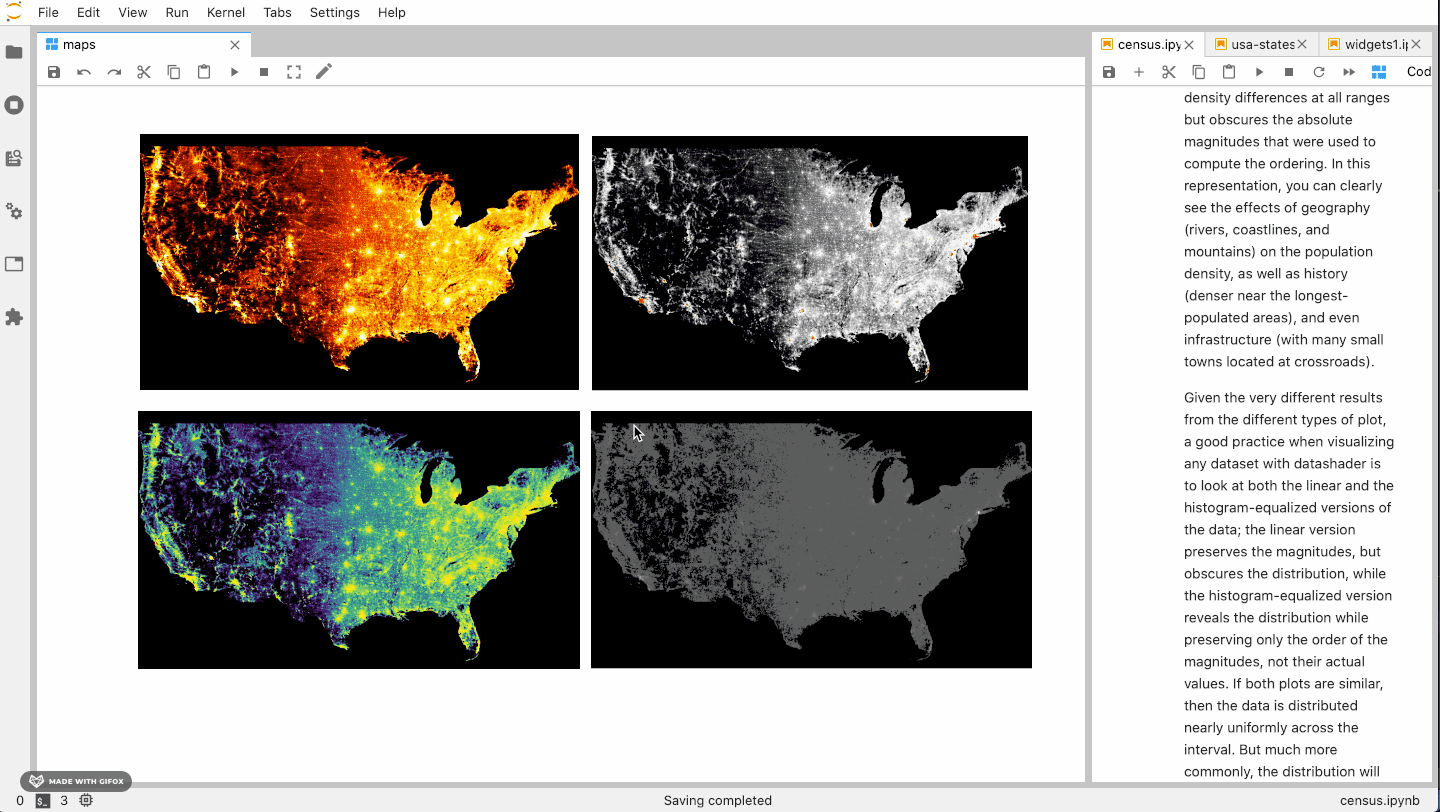The height and width of the screenshot is (812, 1440).
Task: Paste cells in census notebook
Action: [1229, 72]
